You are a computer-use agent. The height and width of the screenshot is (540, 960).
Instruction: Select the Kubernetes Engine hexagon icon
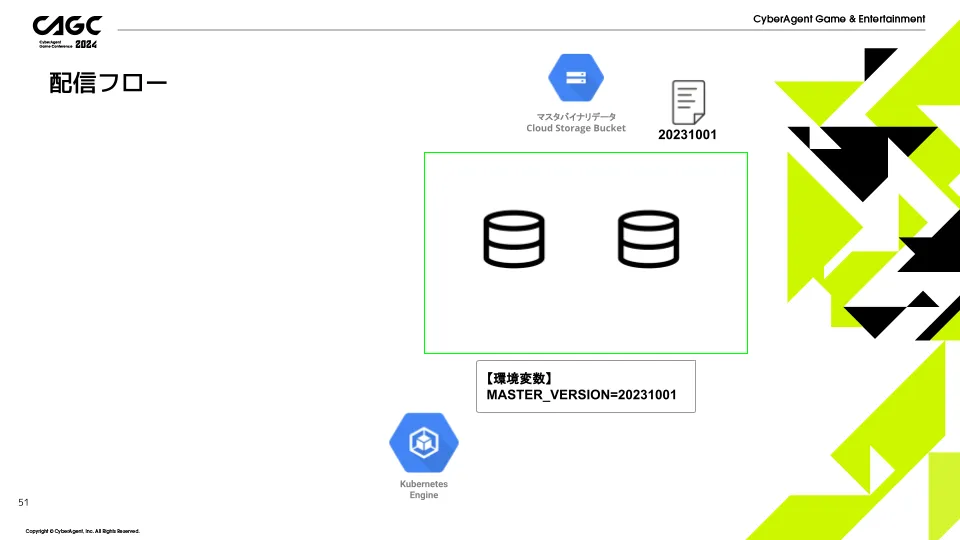[424, 441]
